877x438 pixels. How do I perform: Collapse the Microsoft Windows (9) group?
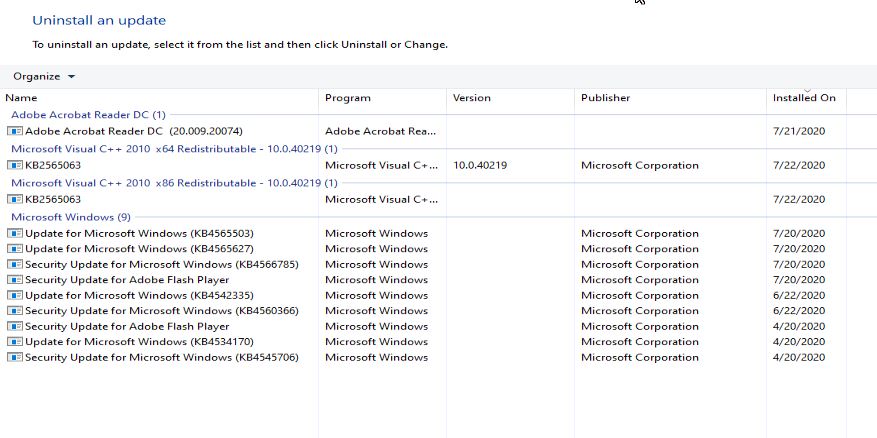[70, 217]
